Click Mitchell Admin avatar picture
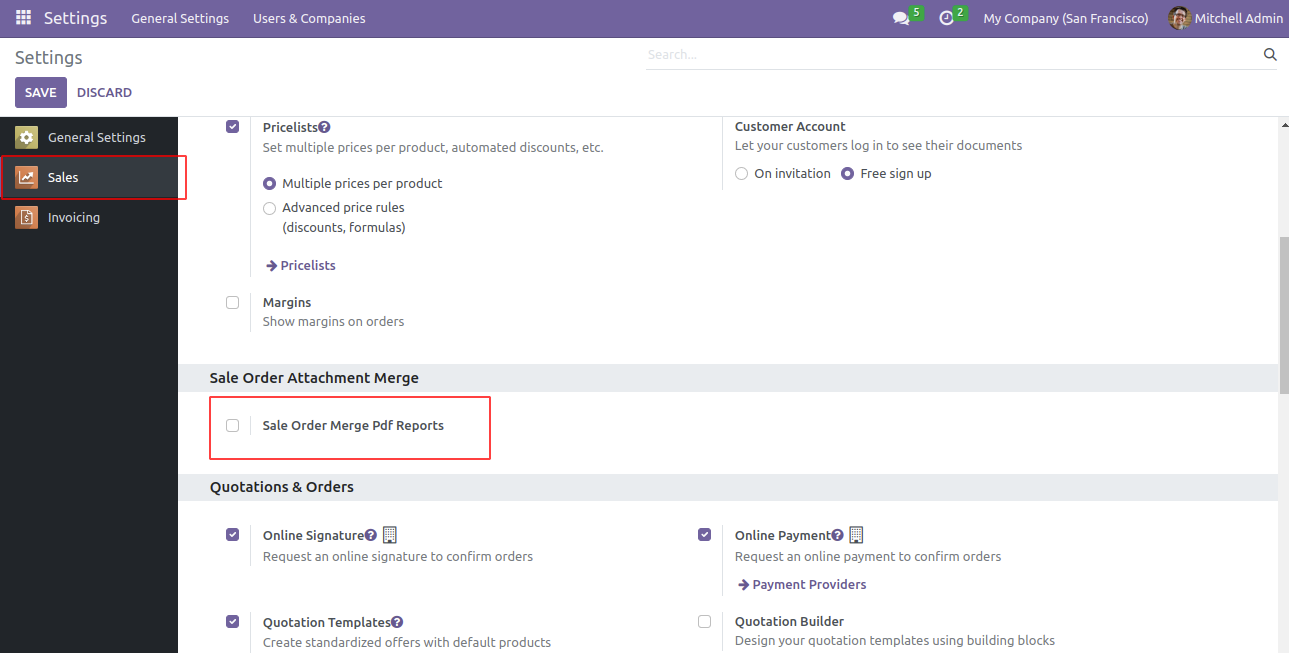 (1179, 18)
